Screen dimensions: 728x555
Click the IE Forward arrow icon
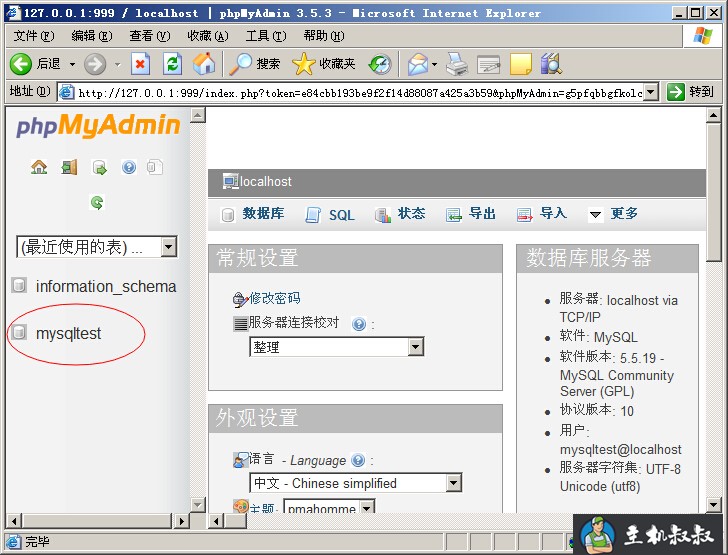coord(95,64)
